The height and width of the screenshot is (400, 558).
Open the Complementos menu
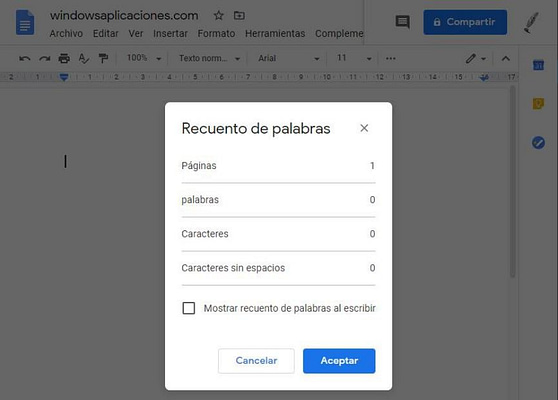pyautogui.click(x=339, y=33)
